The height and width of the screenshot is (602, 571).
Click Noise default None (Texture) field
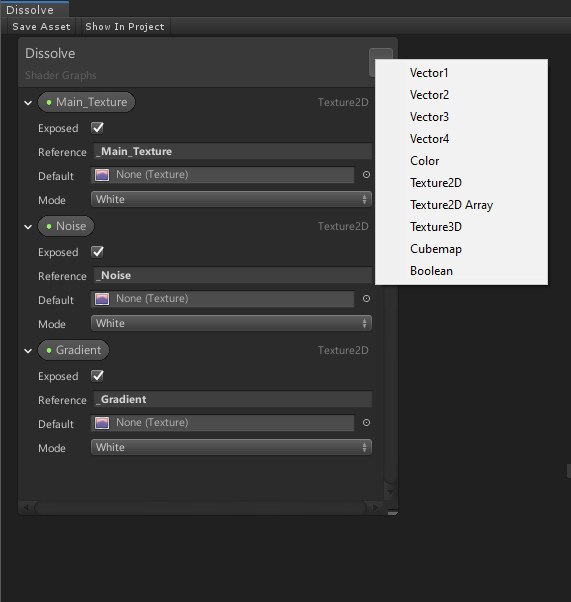click(222, 299)
